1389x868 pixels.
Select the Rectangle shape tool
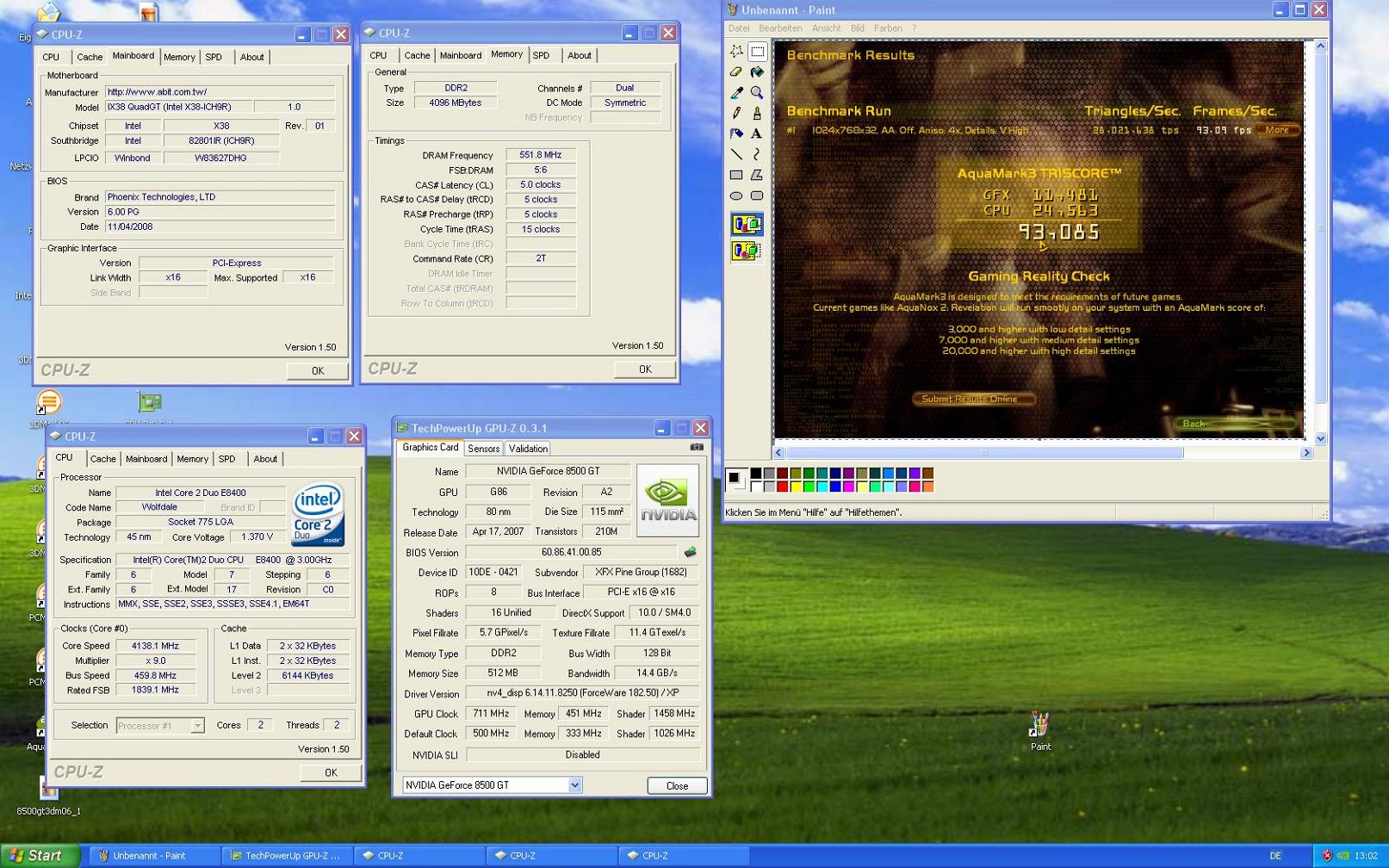[x=736, y=176]
